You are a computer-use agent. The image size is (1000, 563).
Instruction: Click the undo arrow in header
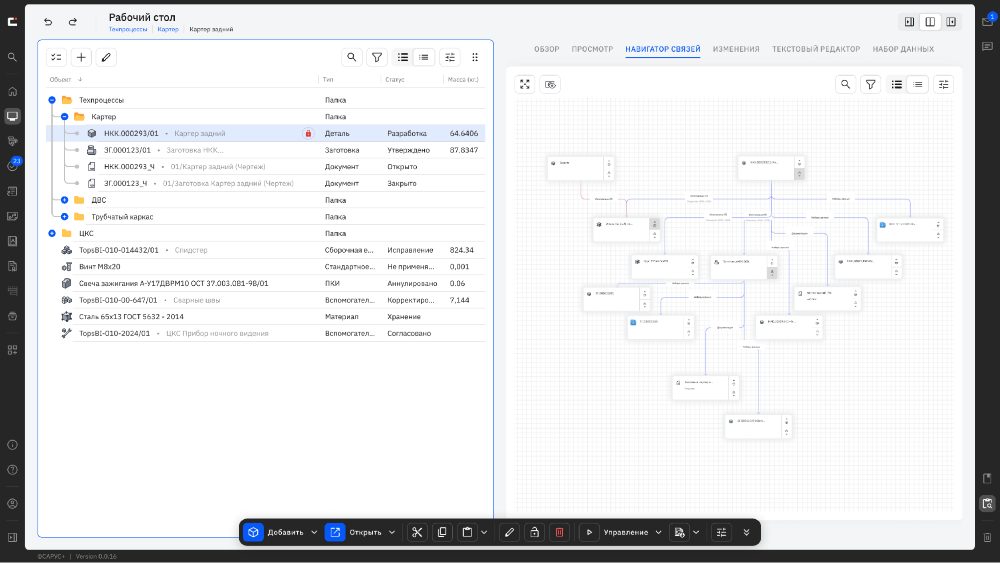[x=48, y=22]
